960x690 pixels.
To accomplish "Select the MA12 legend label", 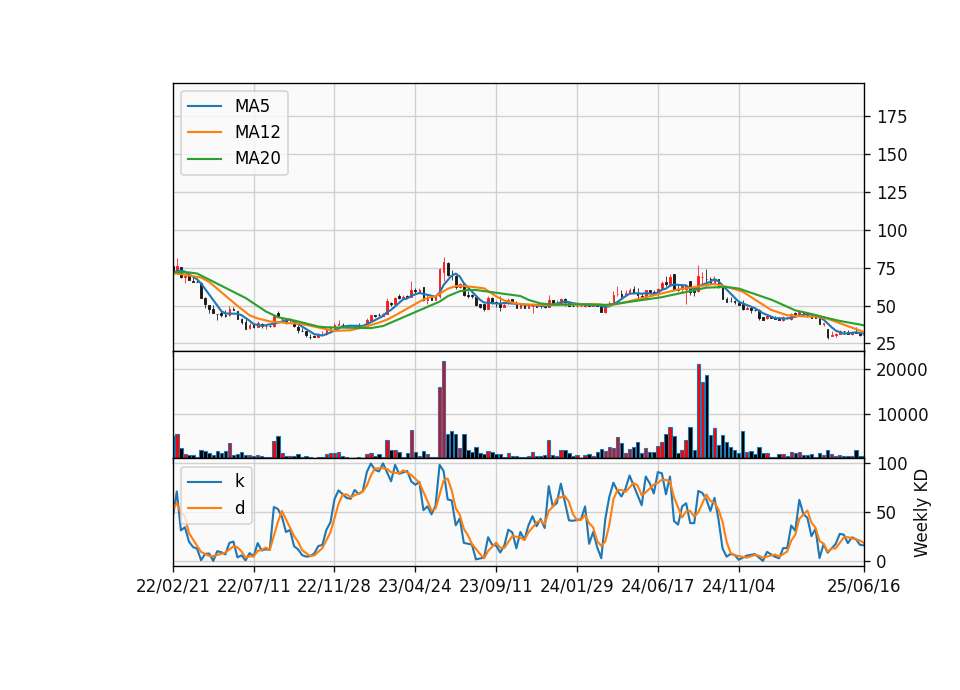I will pyautogui.click(x=257, y=132).
